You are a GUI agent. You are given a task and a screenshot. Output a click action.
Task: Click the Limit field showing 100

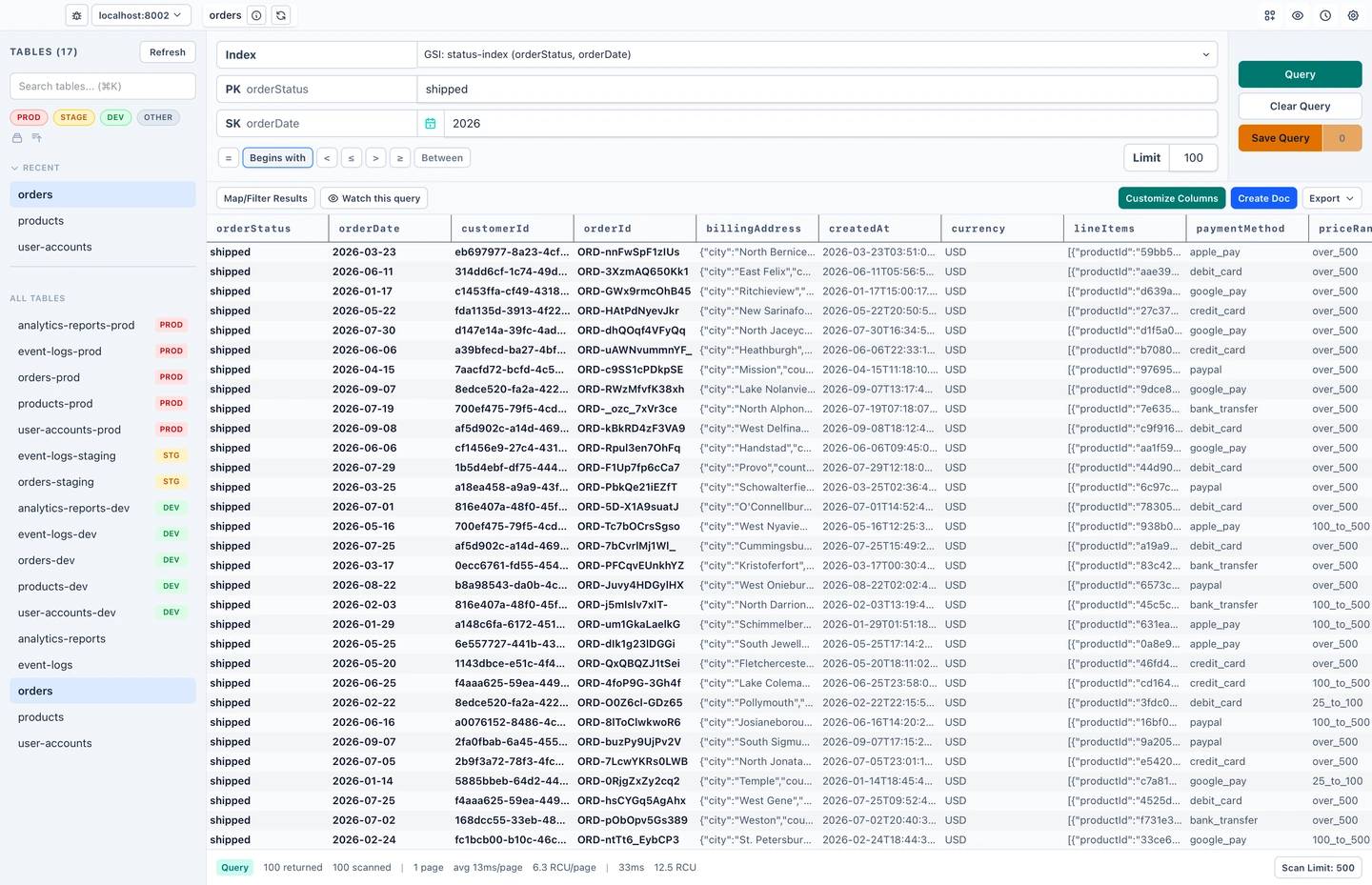[1194, 158]
